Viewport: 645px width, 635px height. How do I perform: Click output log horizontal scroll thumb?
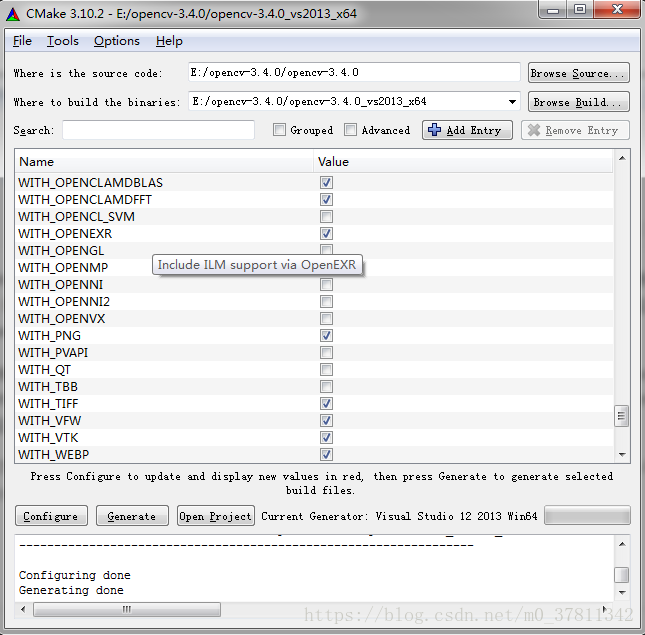click(127, 610)
